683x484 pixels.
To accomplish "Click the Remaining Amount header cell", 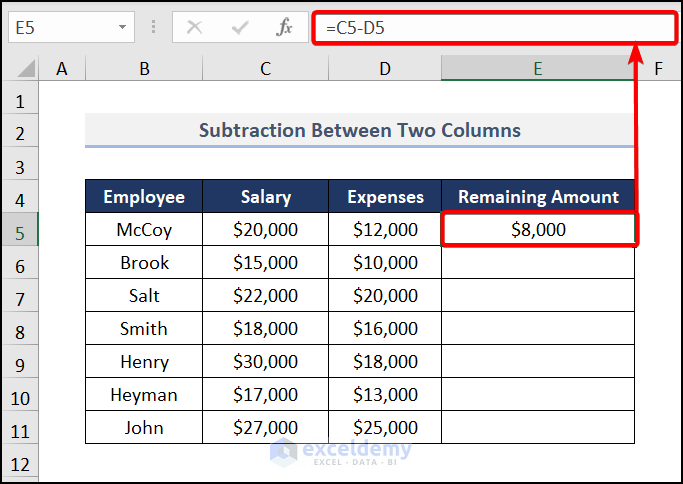I will [538, 197].
